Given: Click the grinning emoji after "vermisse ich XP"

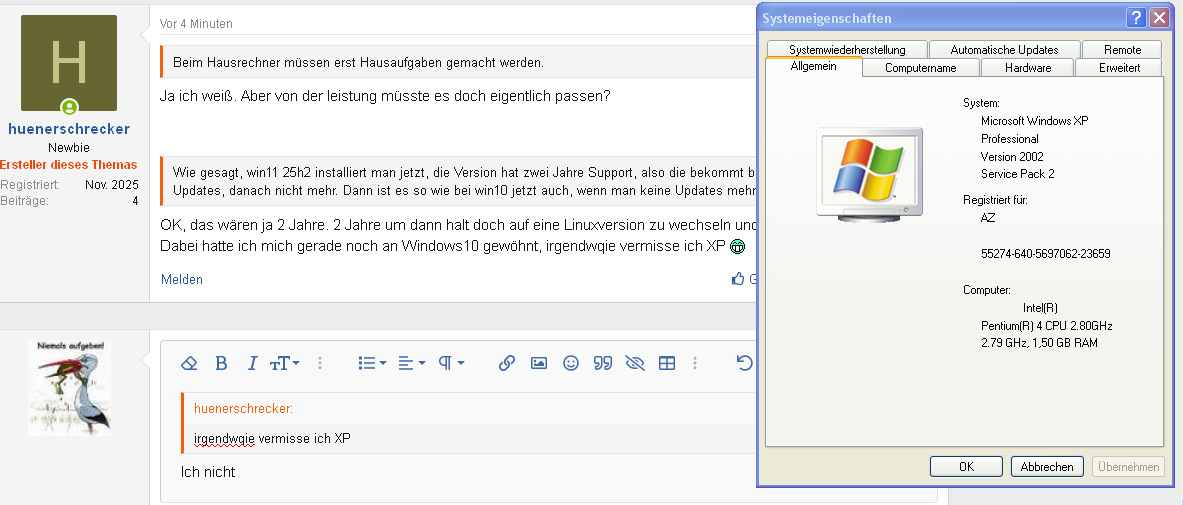Looking at the screenshot, I should [x=738, y=246].
